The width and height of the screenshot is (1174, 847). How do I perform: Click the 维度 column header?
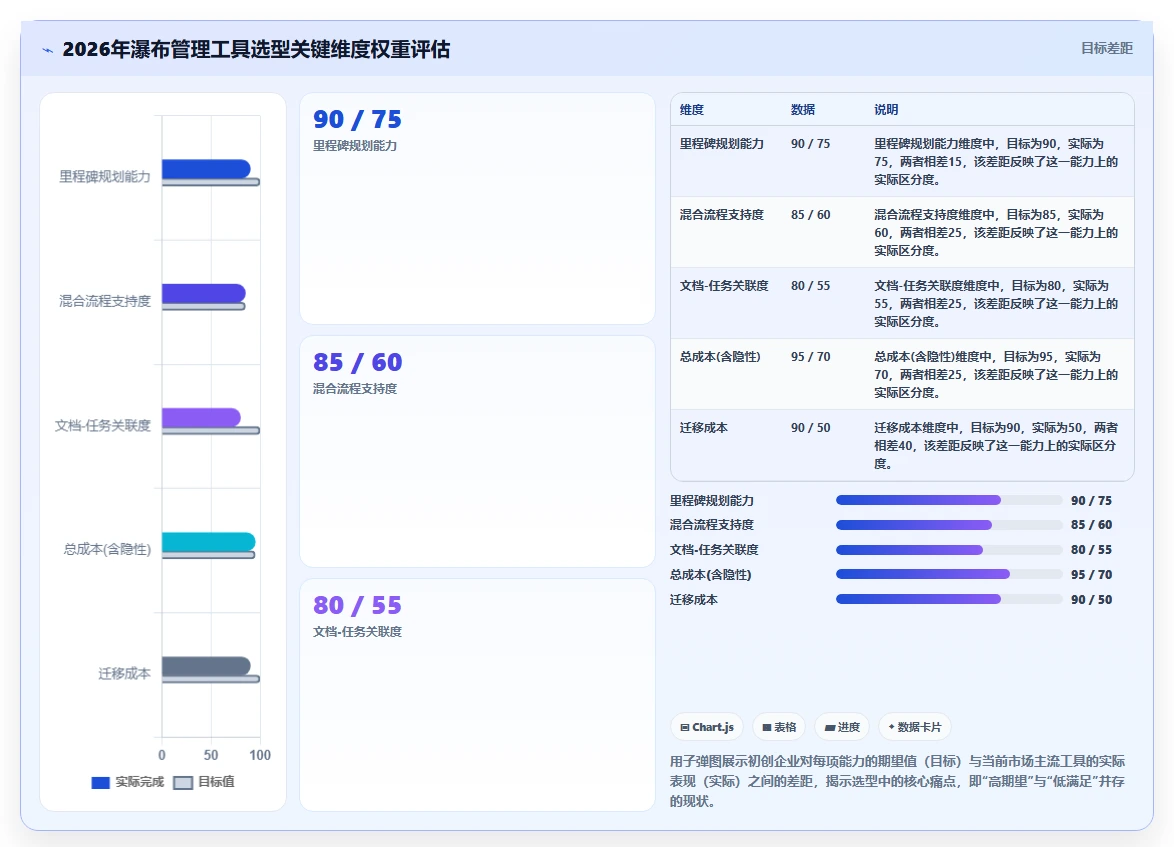(x=692, y=109)
